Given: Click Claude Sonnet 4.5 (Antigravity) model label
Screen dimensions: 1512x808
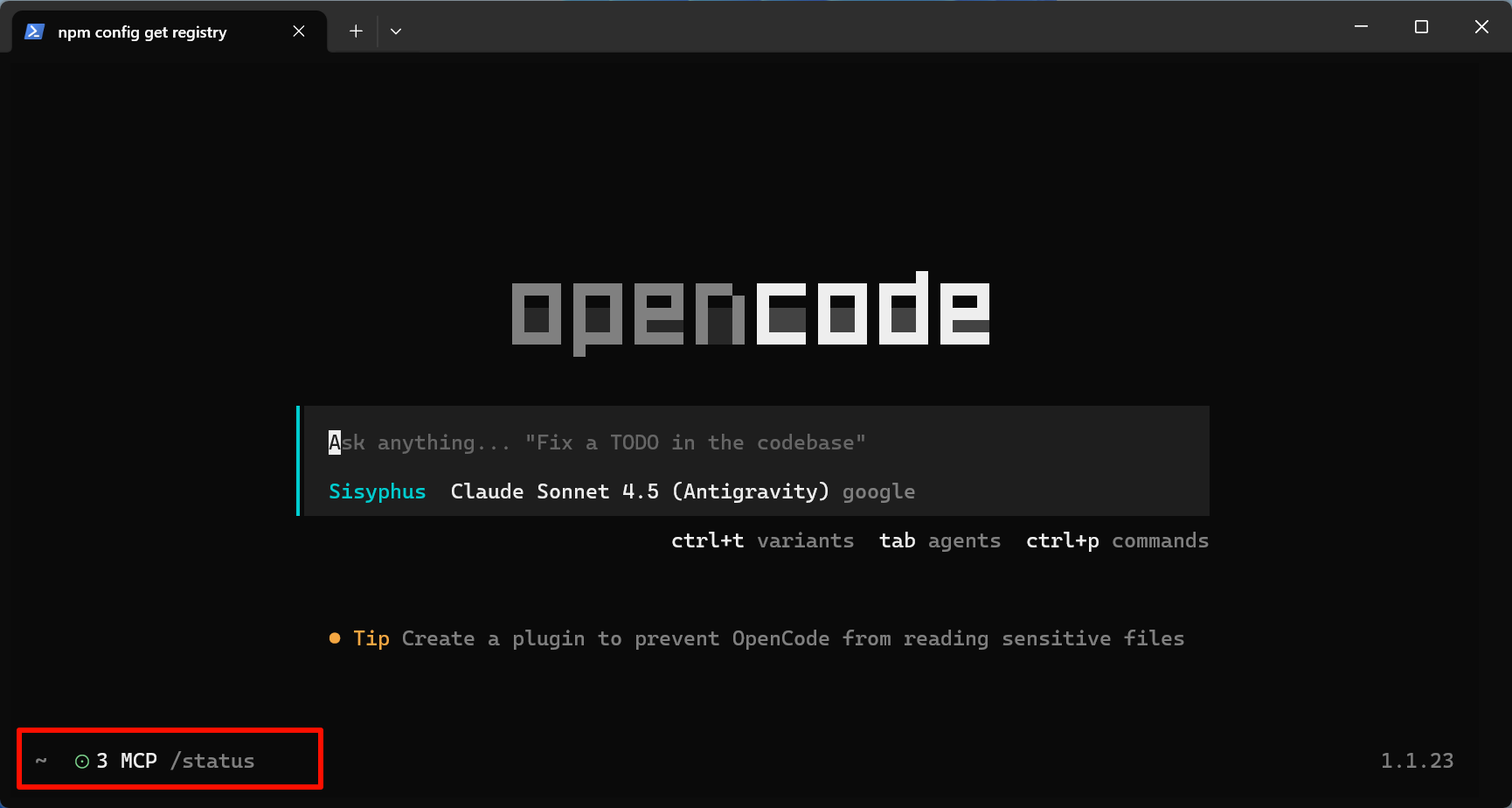Looking at the screenshot, I should (639, 491).
